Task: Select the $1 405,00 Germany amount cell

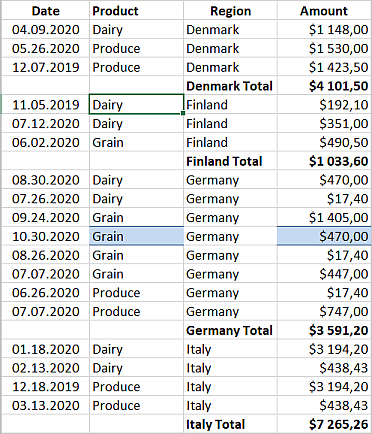Action: tap(324, 218)
